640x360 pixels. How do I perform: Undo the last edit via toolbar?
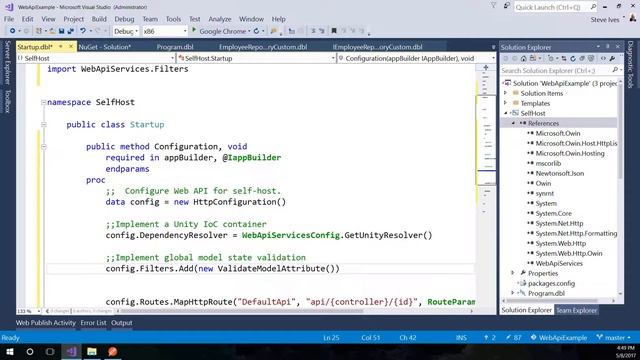(x=83, y=31)
